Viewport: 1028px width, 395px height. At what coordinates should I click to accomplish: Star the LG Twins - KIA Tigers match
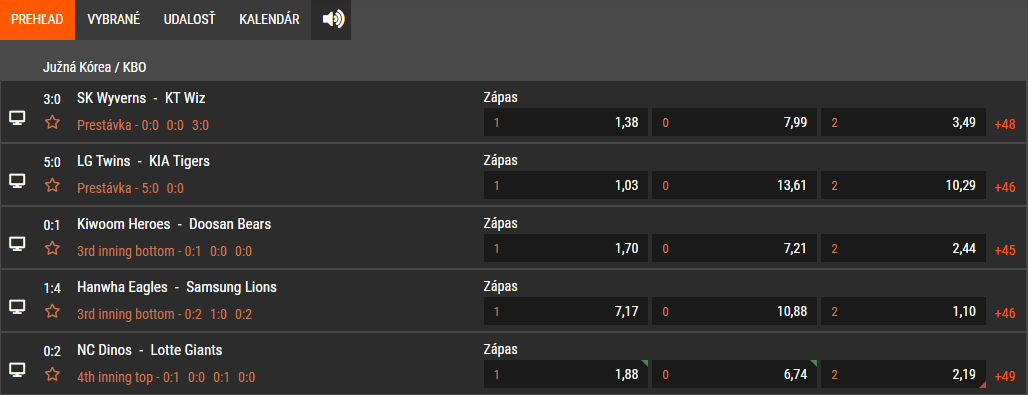52,186
